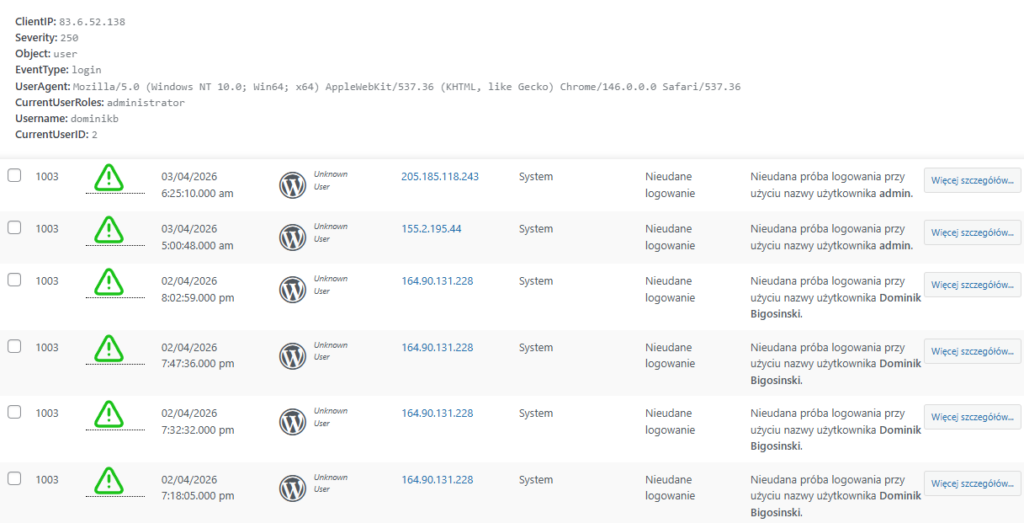Select the Mozilla/5.0 UserAgent string
The width and height of the screenshot is (1024, 523).
[407, 86]
